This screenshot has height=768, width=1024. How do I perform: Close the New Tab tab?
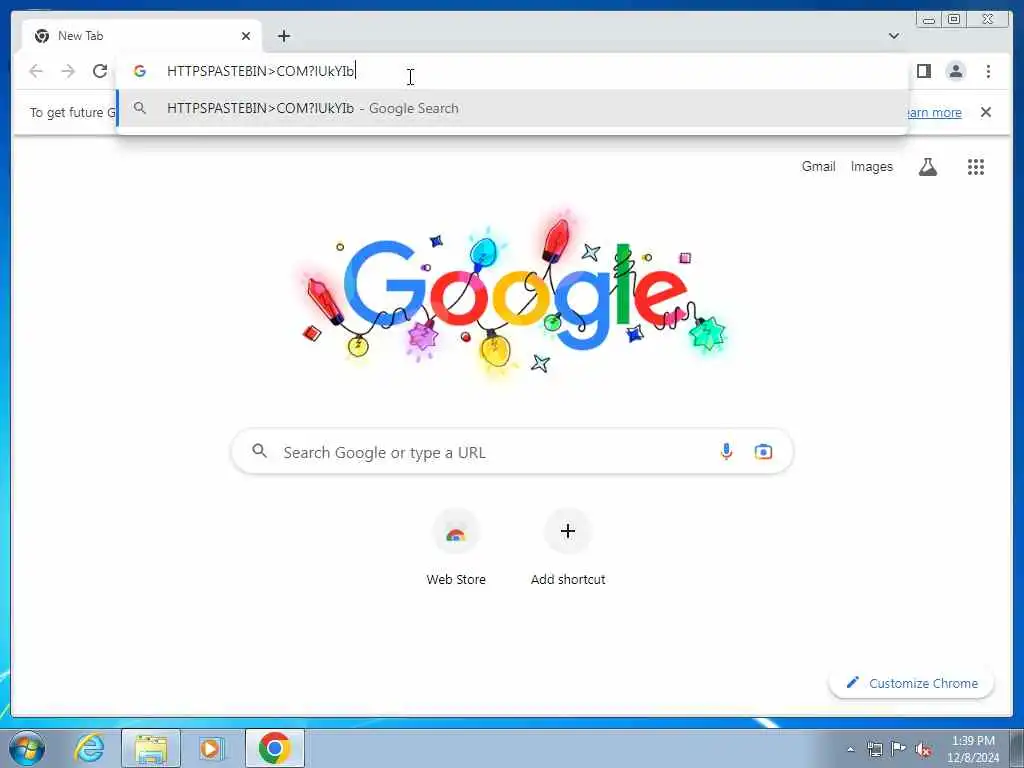(x=246, y=36)
